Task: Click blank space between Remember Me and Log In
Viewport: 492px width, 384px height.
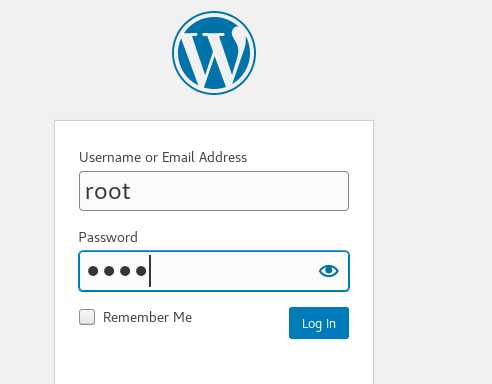Action: point(240,317)
